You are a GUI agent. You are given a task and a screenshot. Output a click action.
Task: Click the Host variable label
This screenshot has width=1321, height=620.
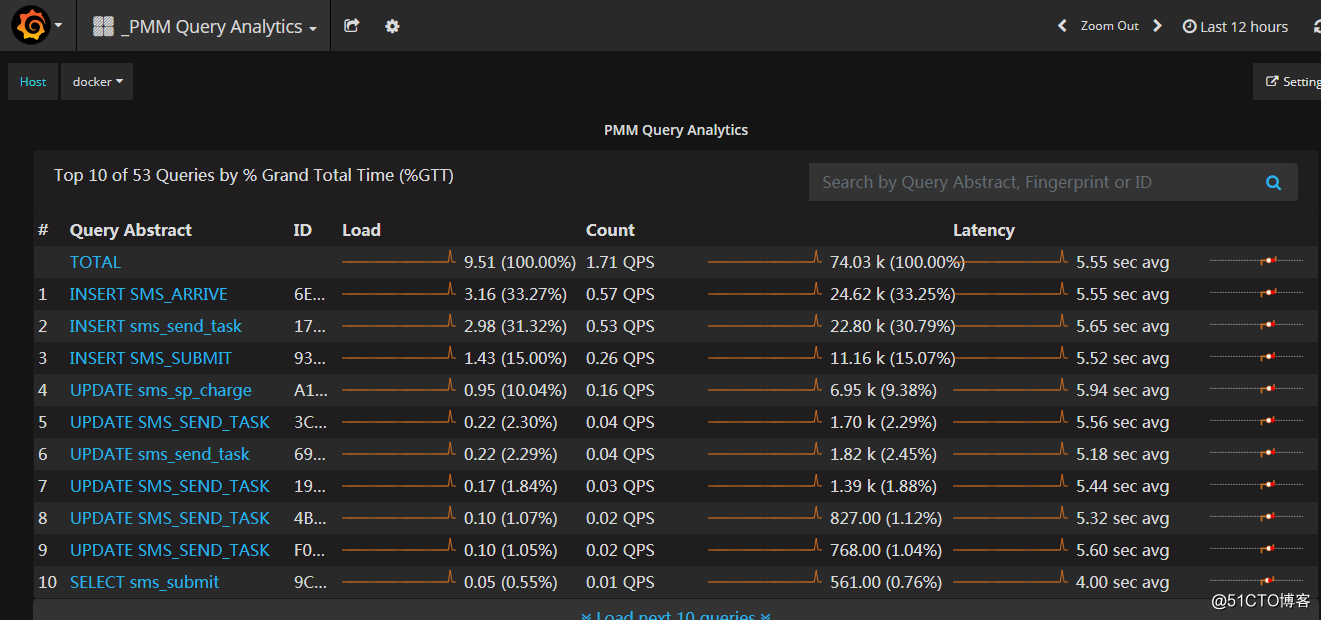33,82
